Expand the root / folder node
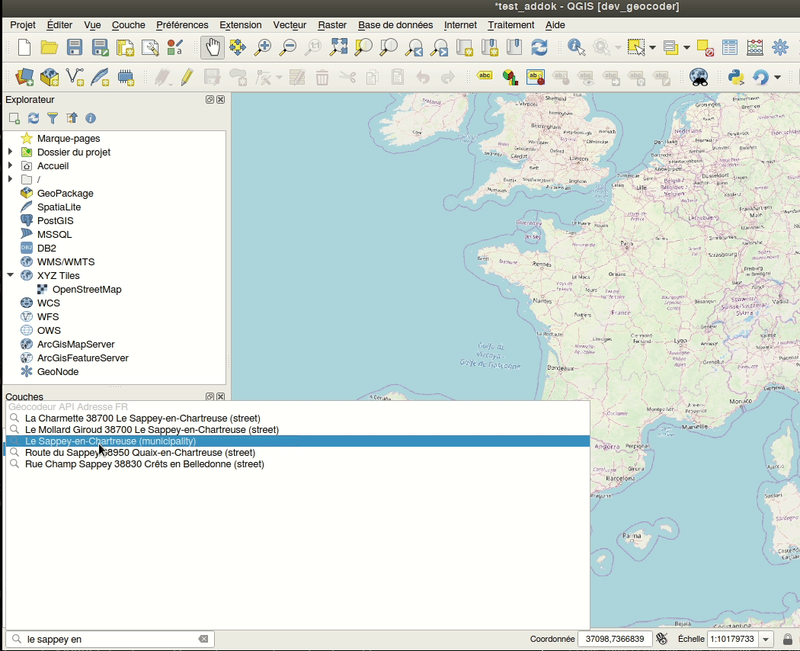Viewport: 800px width, 651px height. pyautogui.click(x=10, y=179)
